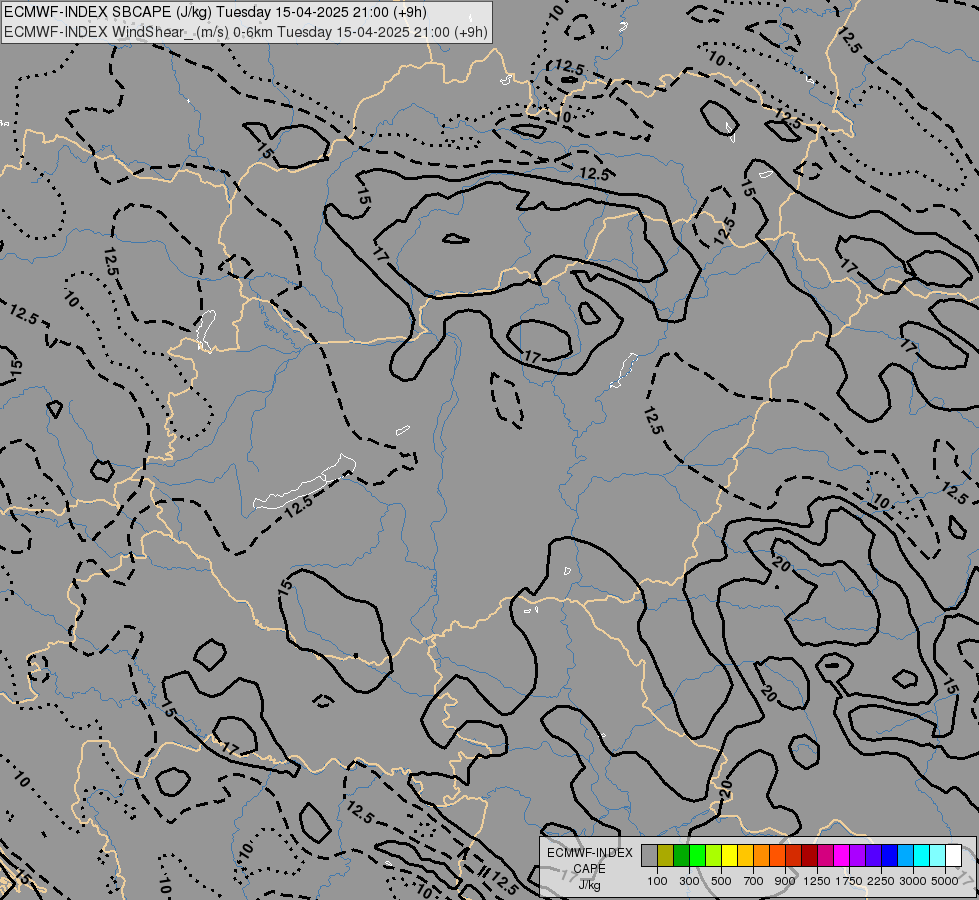Pick the lime yellow-green legend swatch
Screen dimensions: 979x900
tap(714, 856)
